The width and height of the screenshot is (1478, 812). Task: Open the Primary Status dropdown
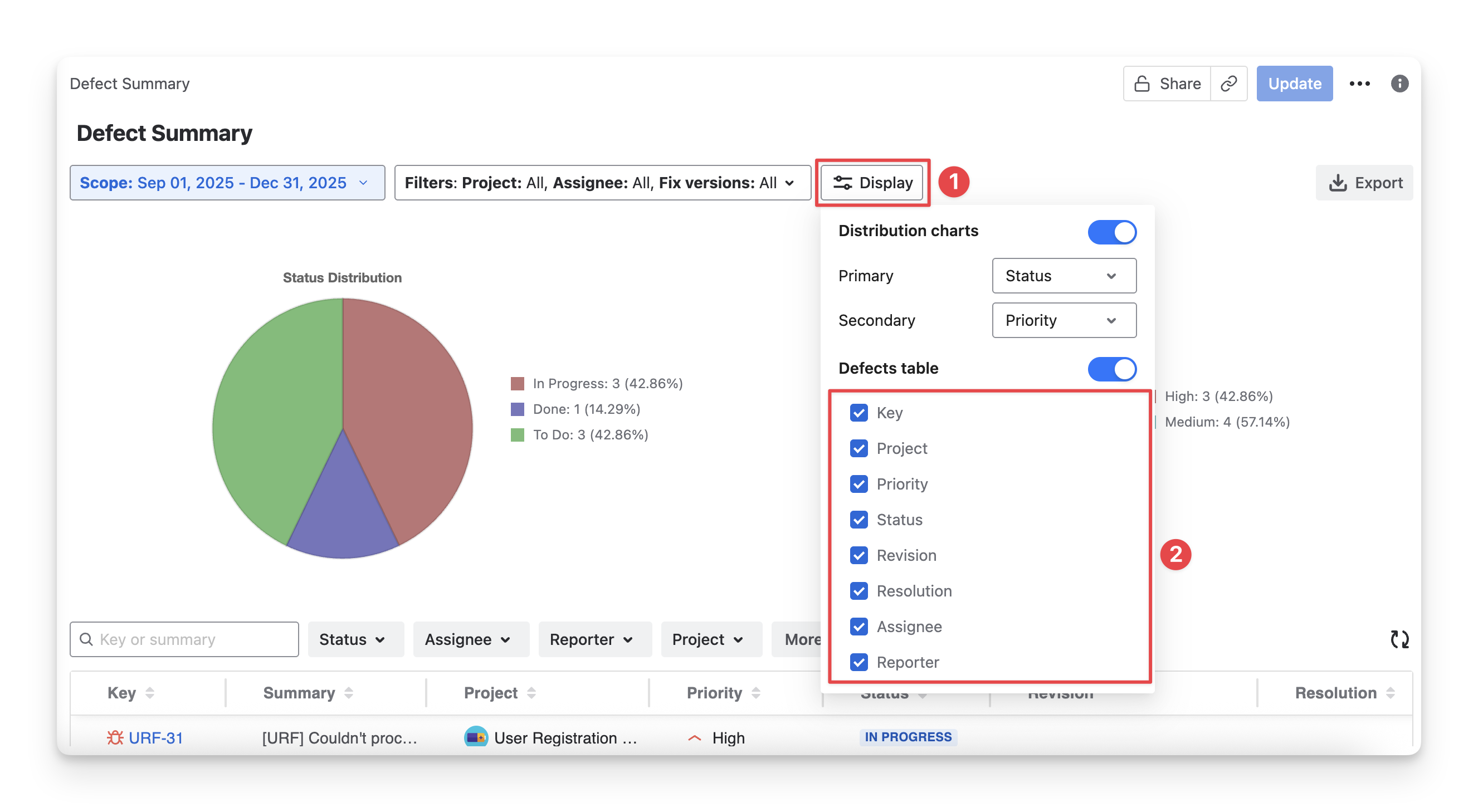tap(1064, 276)
